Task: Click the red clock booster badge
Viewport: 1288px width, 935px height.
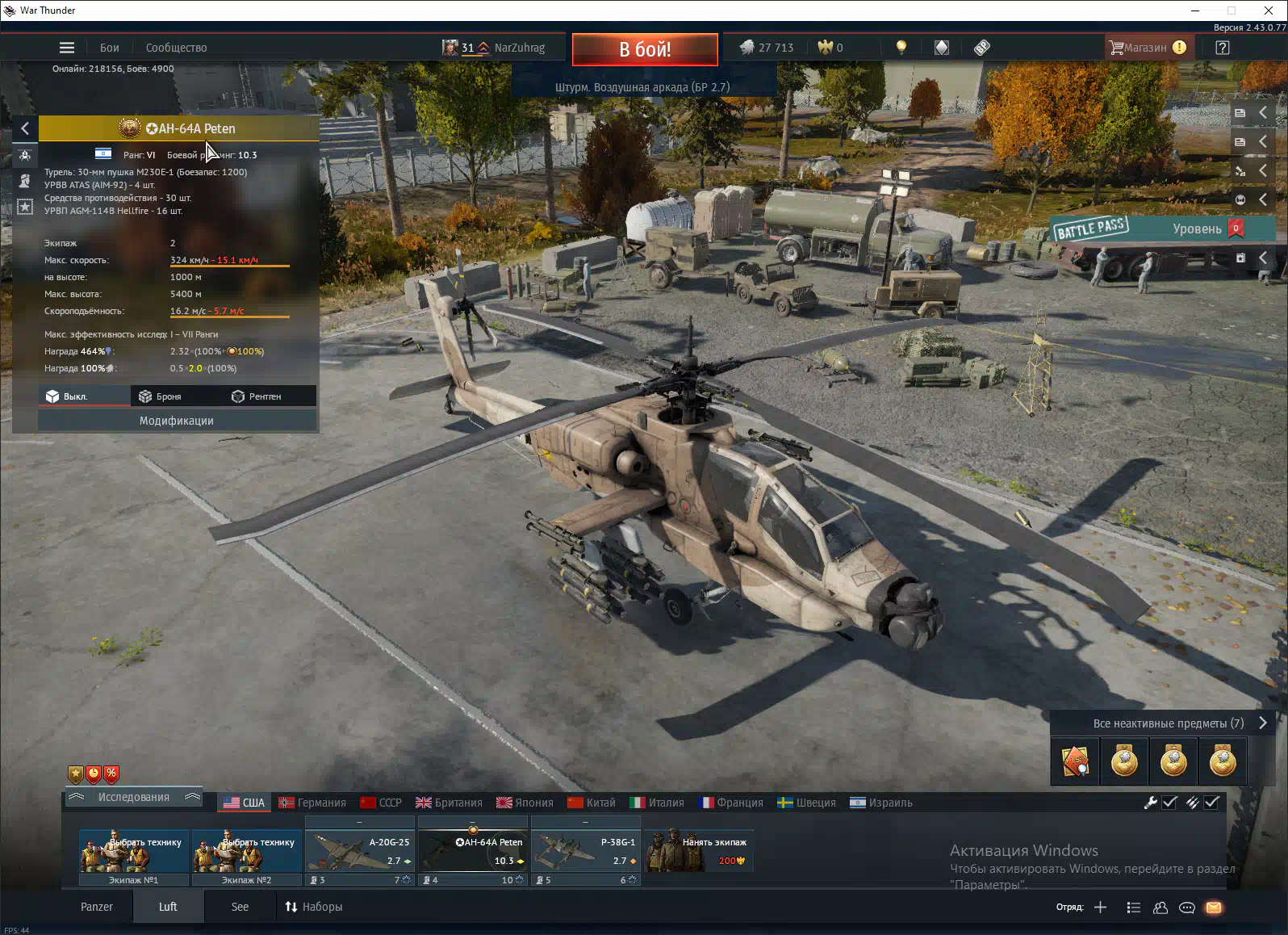Action: [x=94, y=774]
